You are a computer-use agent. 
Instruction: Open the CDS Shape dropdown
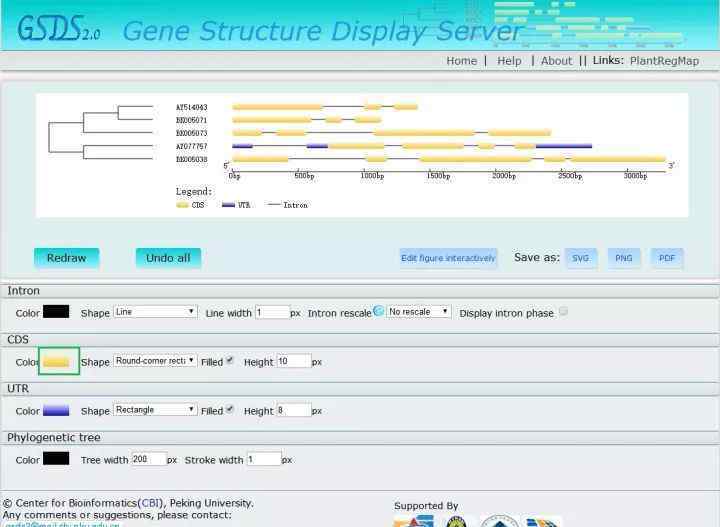pos(155,361)
